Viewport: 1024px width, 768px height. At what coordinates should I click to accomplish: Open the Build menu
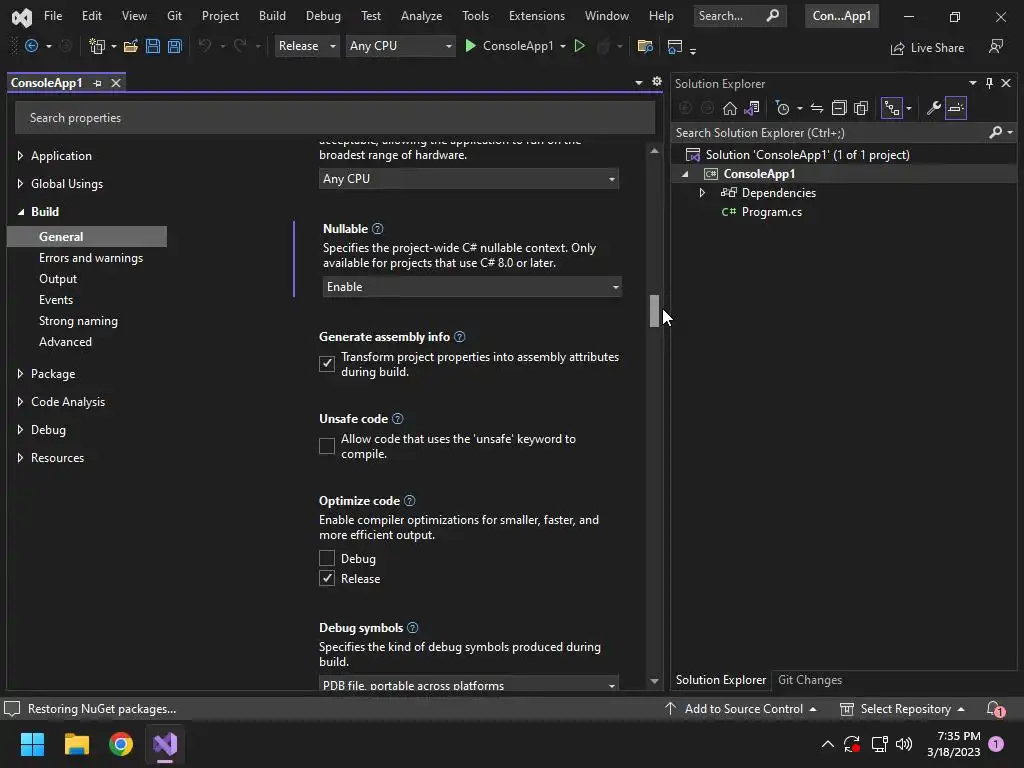click(272, 16)
